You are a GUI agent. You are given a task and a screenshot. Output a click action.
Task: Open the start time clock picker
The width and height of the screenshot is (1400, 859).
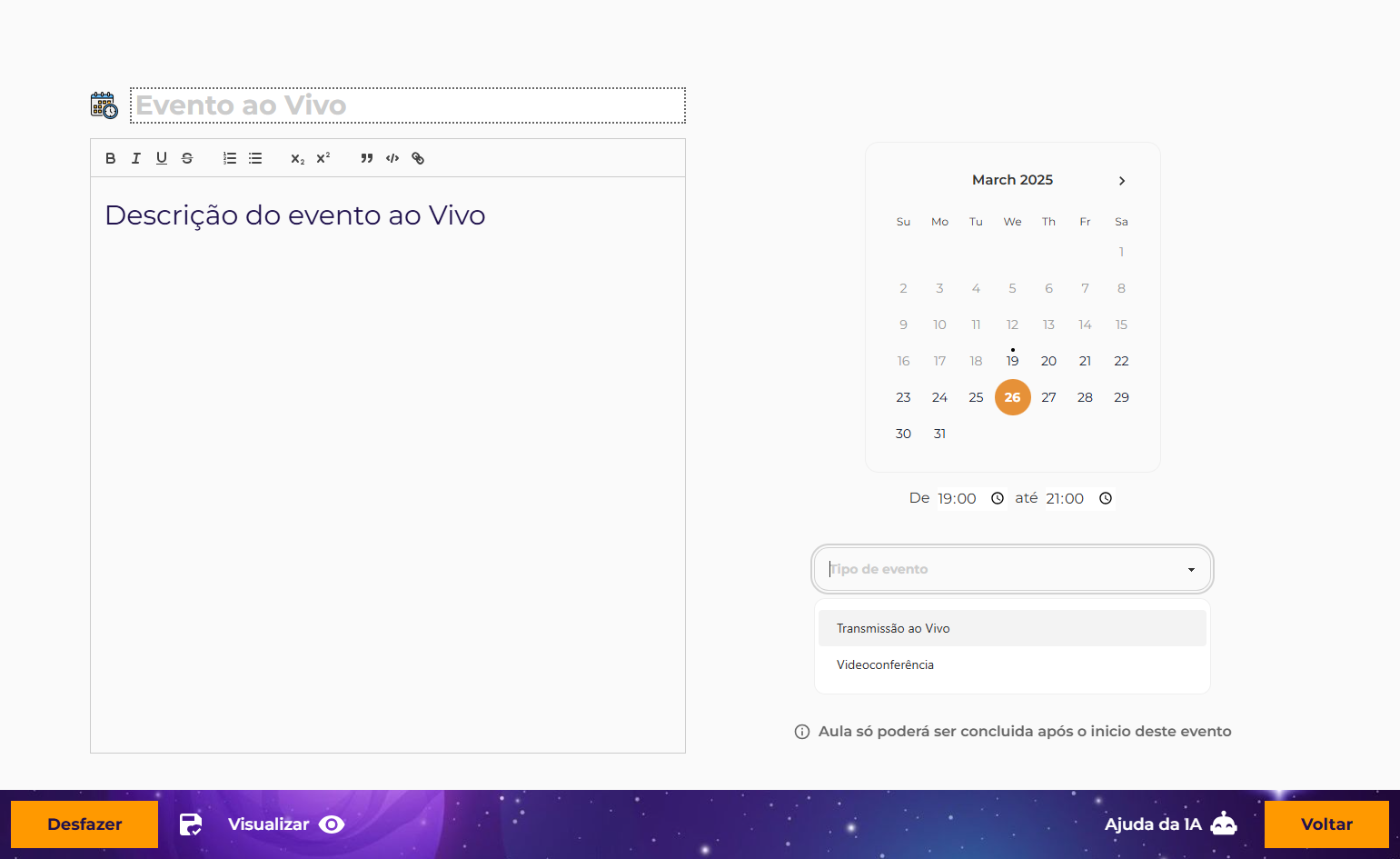tap(998, 498)
